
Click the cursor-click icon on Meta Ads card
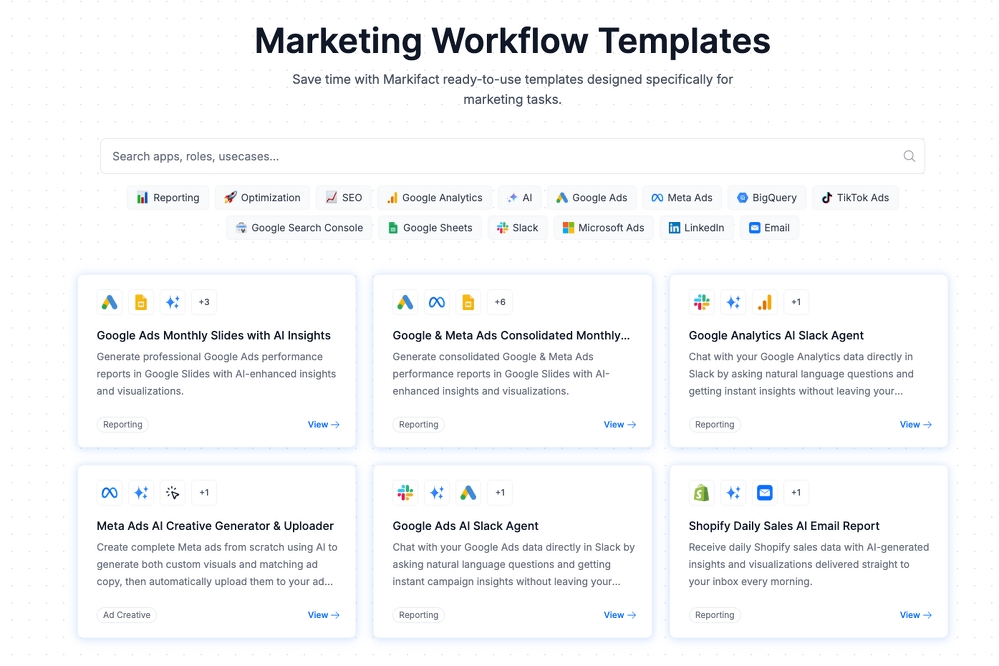click(173, 493)
